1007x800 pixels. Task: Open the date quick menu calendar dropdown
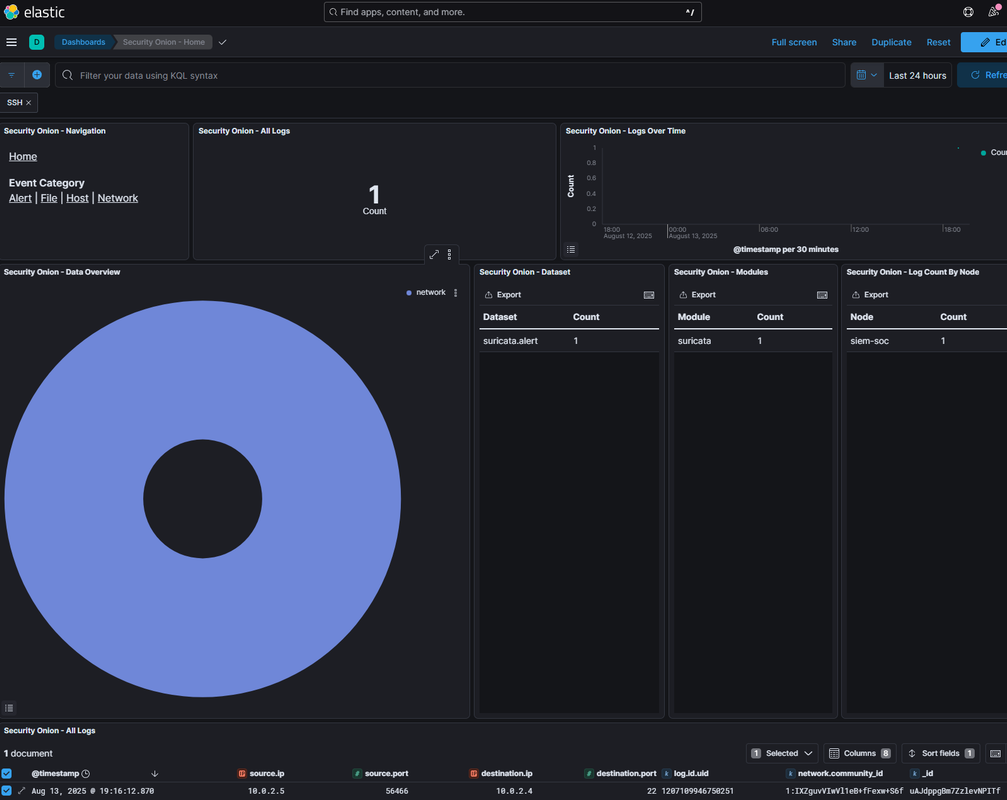(867, 75)
